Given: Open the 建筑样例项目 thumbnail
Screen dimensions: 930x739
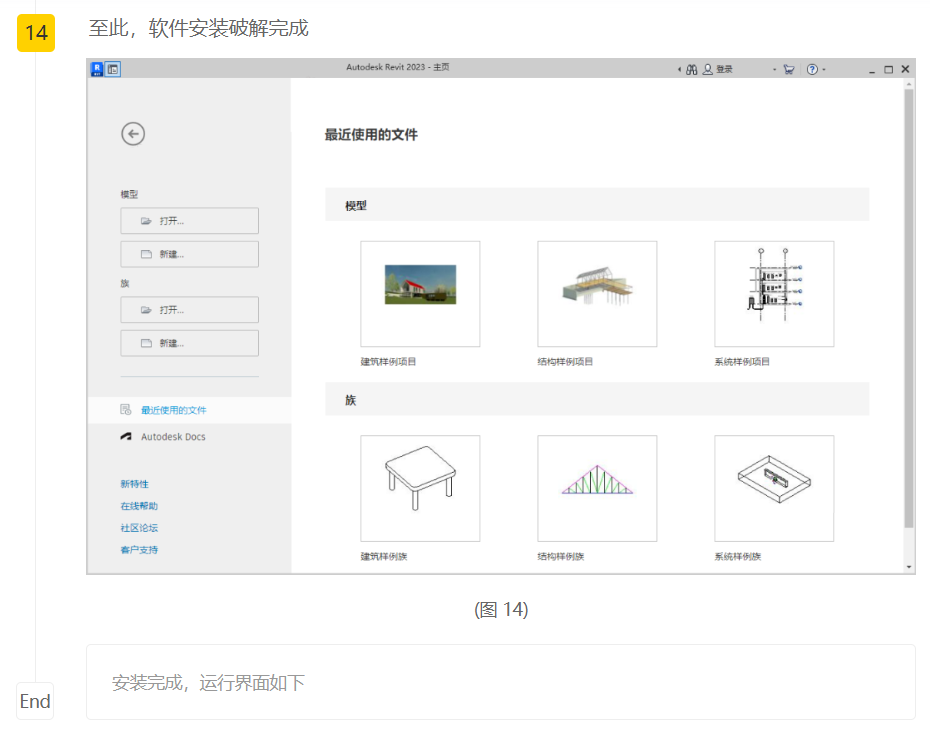Looking at the screenshot, I should (x=420, y=293).
